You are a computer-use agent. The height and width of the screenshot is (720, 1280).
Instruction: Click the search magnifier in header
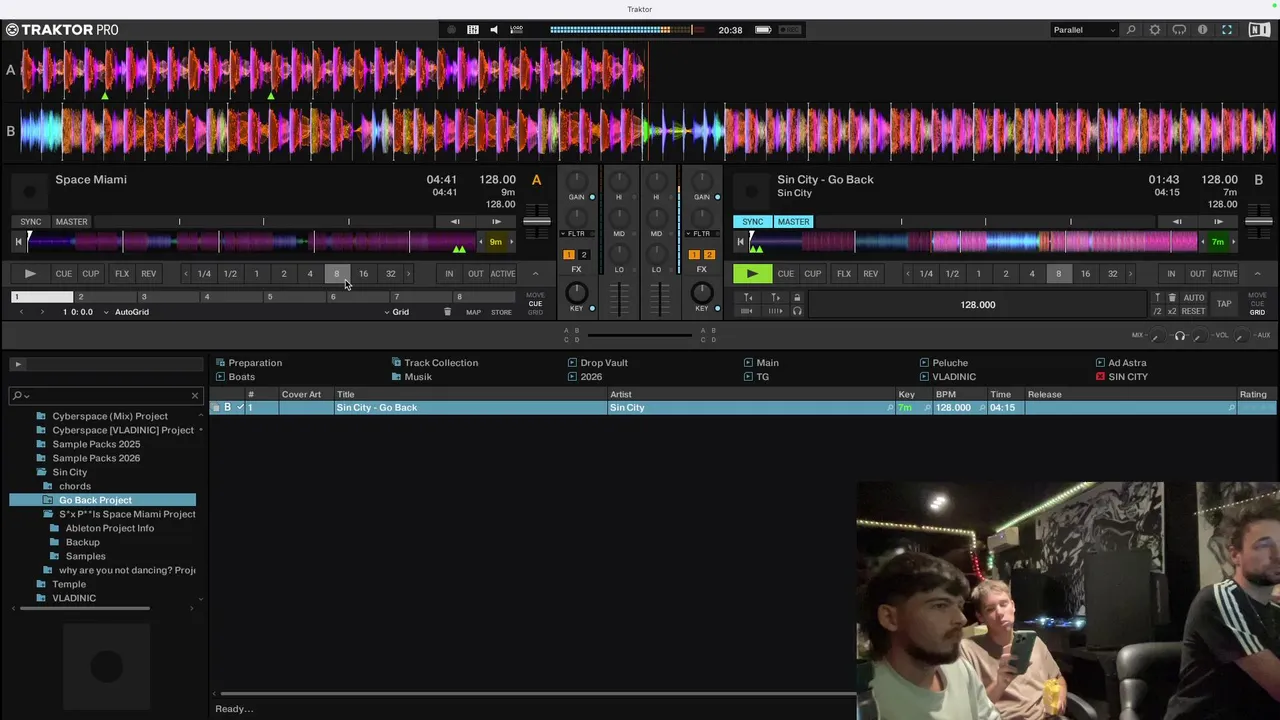(x=1131, y=30)
